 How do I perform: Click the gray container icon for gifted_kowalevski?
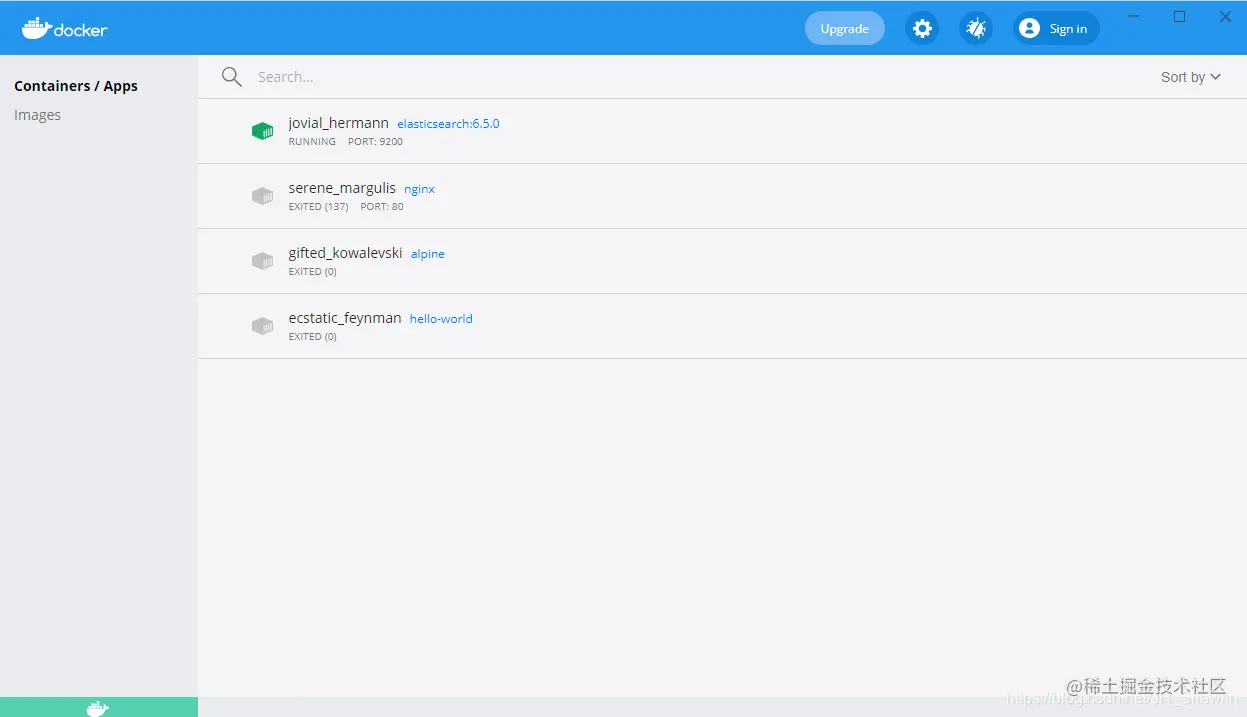(x=262, y=261)
